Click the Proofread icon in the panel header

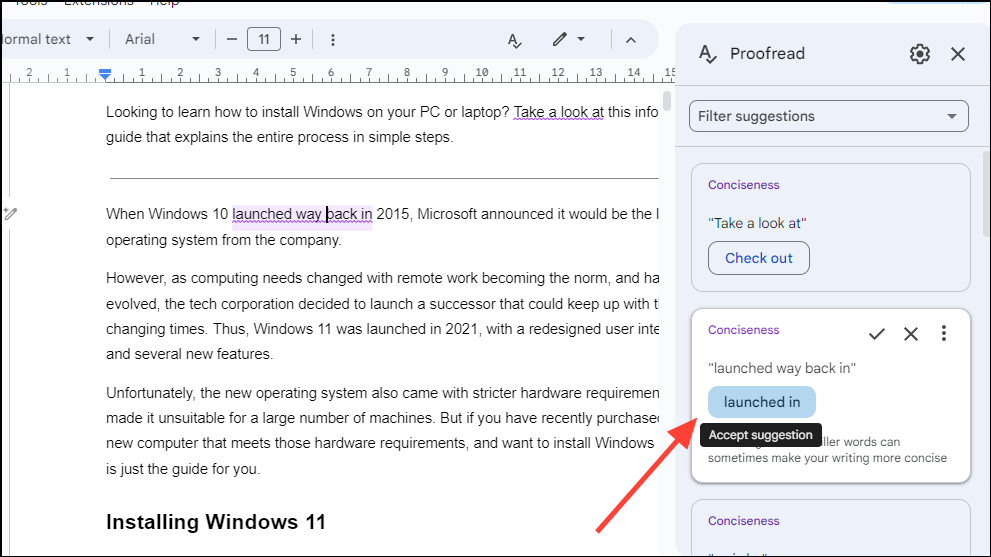coord(707,54)
